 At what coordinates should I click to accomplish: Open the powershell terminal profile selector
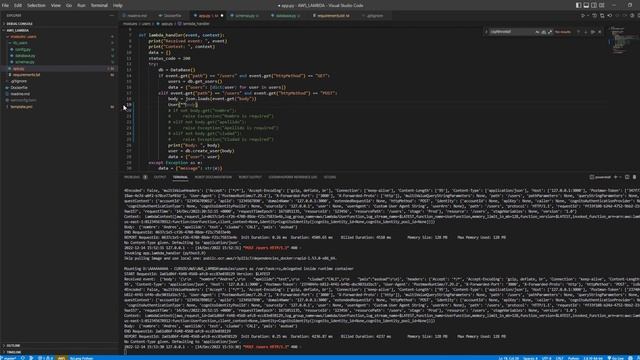[x=600, y=177]
